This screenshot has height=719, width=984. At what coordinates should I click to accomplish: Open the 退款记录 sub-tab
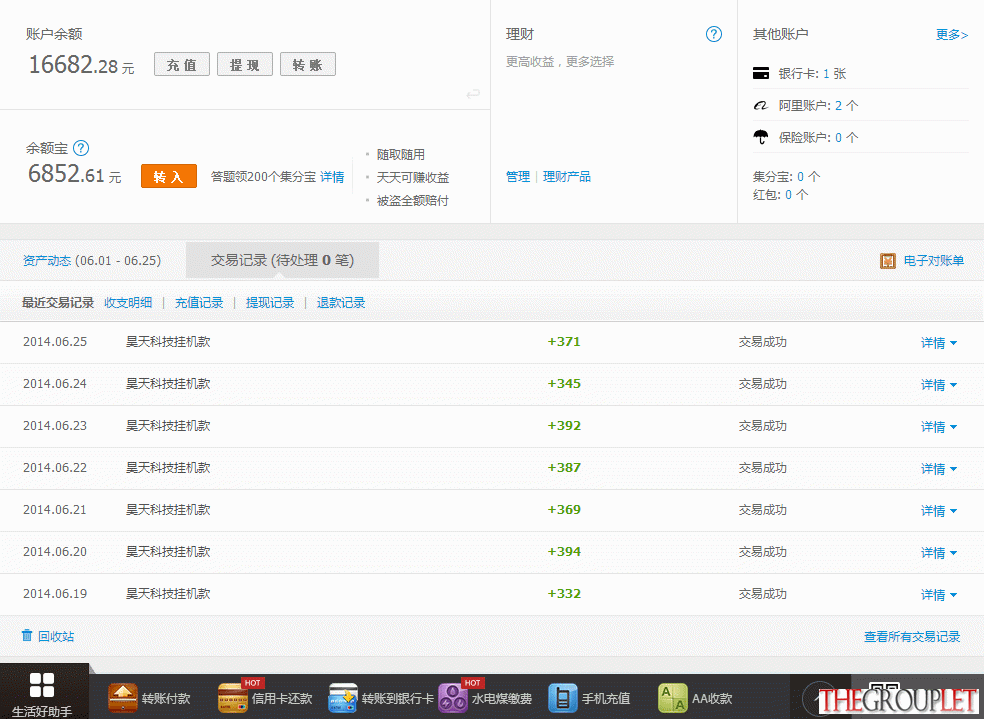341,302
